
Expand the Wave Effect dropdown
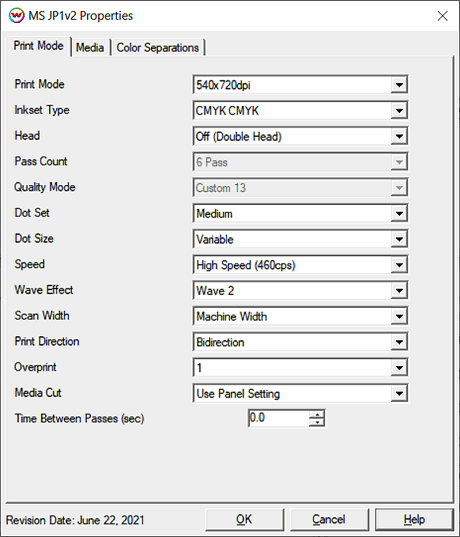(300, 290)
